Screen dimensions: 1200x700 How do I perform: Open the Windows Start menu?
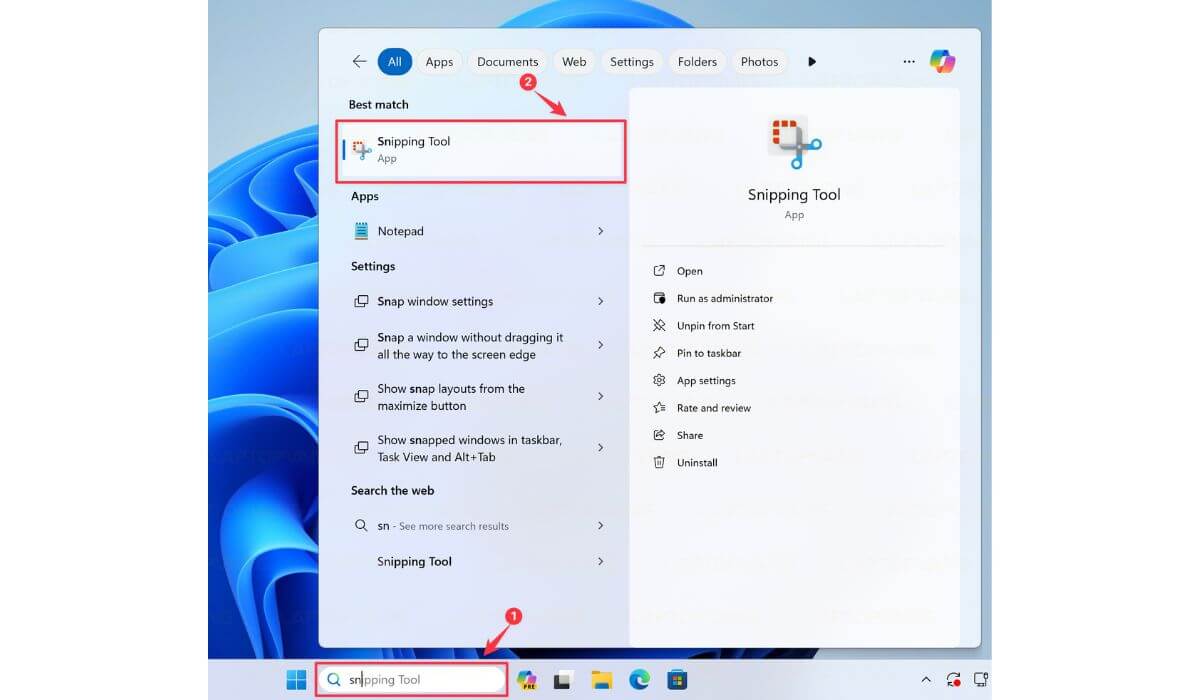point(297,680)
